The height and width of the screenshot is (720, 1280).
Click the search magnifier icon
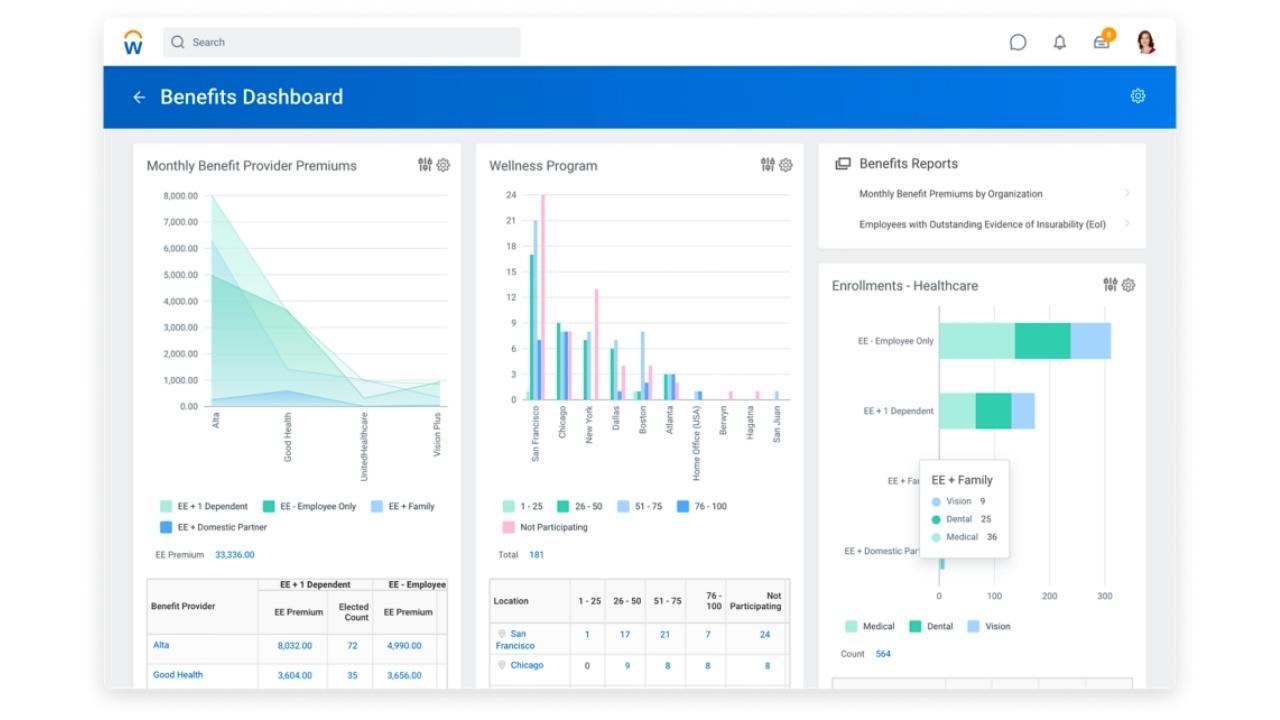coord(178,42)
